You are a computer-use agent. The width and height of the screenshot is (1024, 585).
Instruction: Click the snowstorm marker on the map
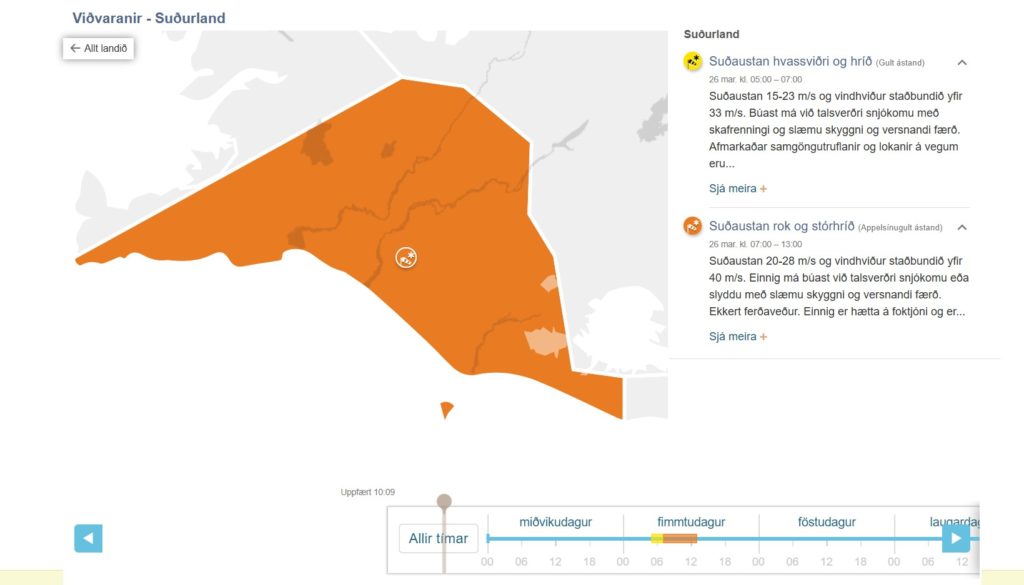406,258
